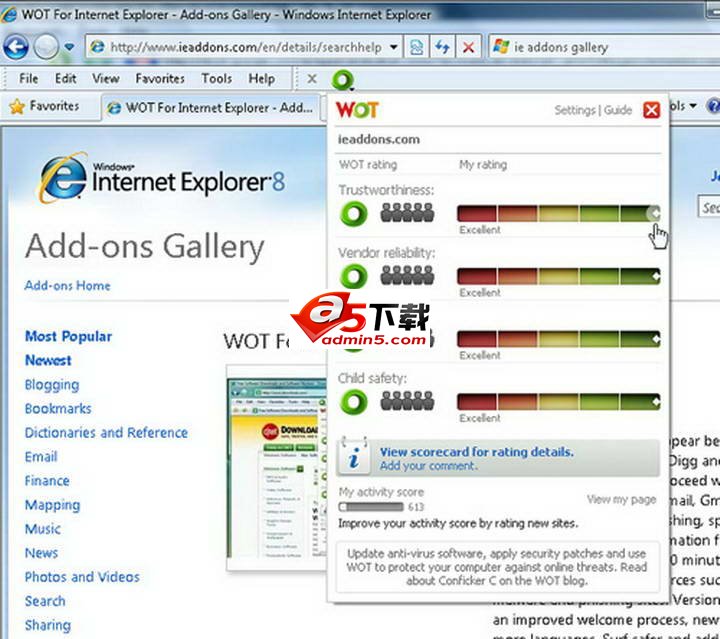Open WOT Settings link

pos(574,110)
